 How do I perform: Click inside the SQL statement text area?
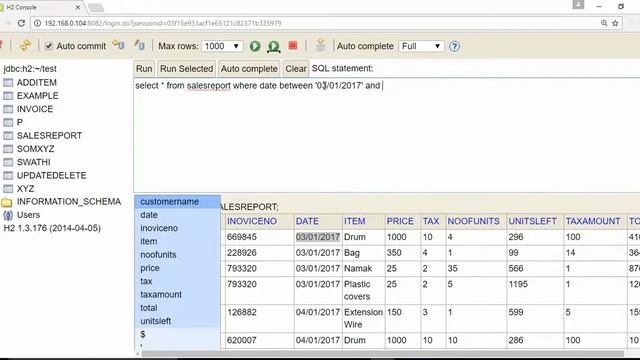(x=387, y=135)
